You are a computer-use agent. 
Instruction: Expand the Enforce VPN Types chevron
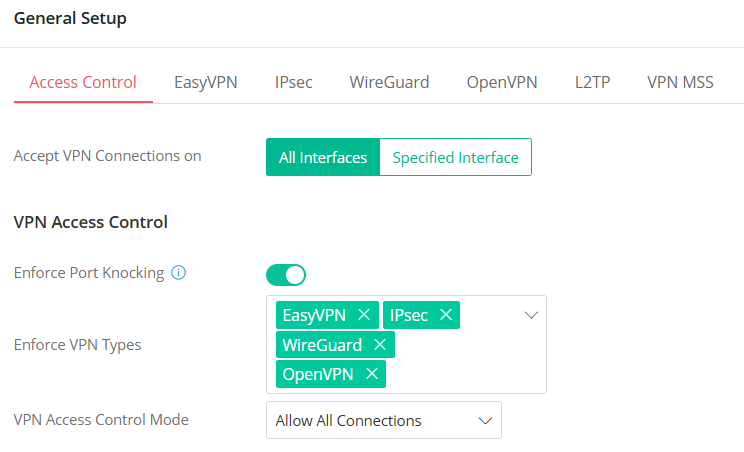pyautogui.click(x=531, y=315)
